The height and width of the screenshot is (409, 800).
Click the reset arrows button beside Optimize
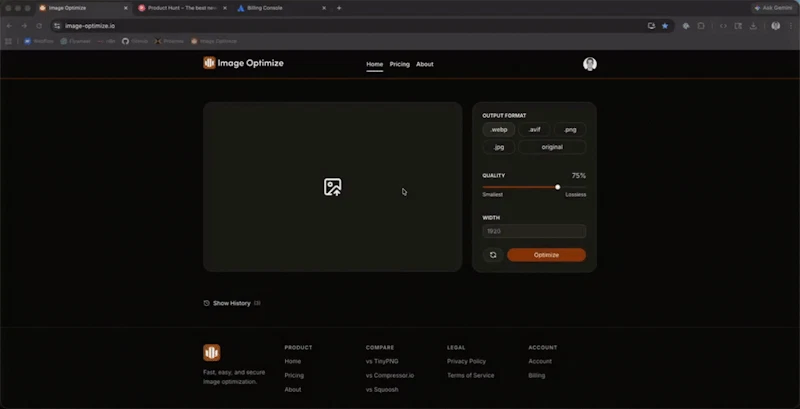[493, 255]
